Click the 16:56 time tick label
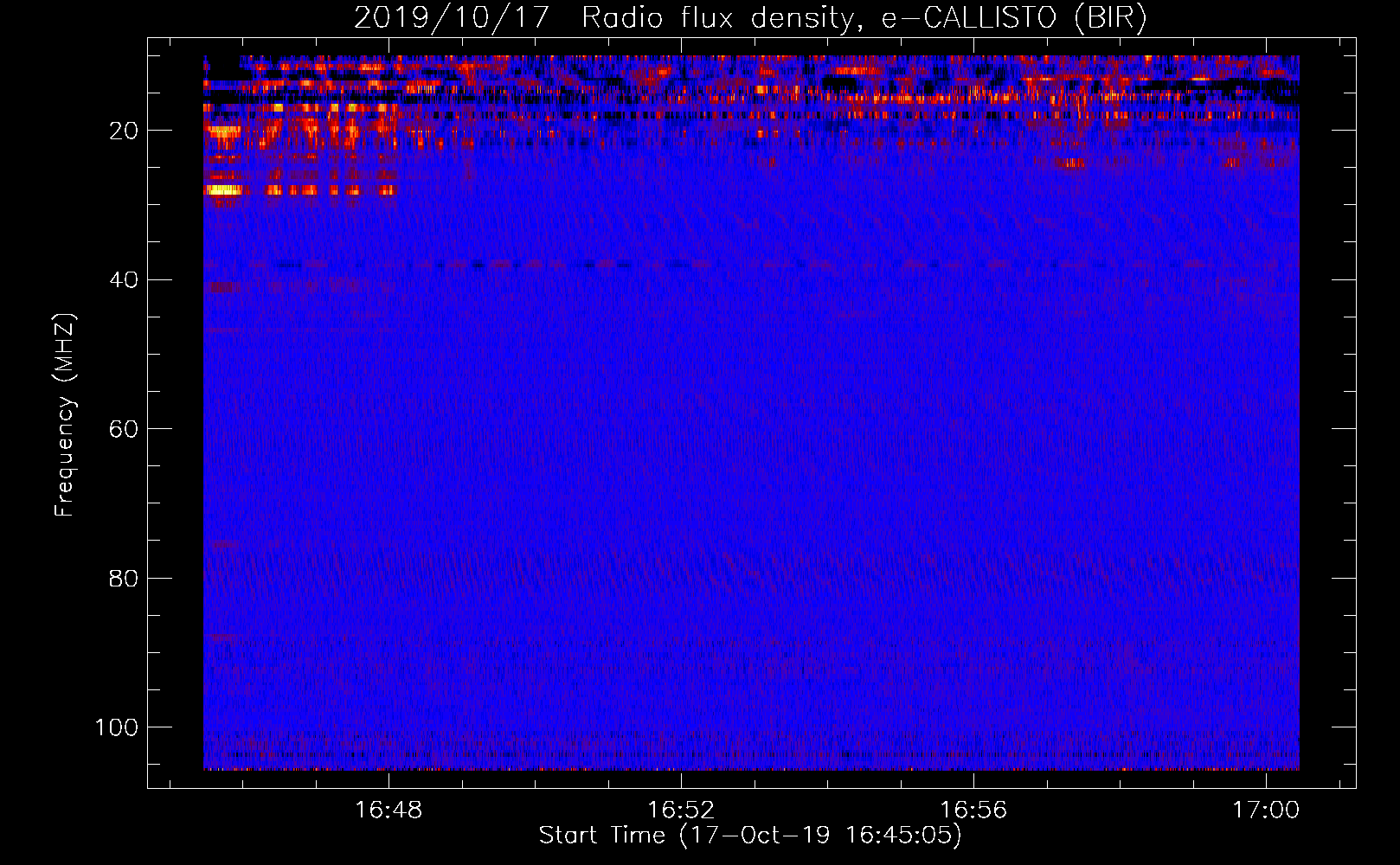Viewport: 1400px width, 865px height. point(973,811)
